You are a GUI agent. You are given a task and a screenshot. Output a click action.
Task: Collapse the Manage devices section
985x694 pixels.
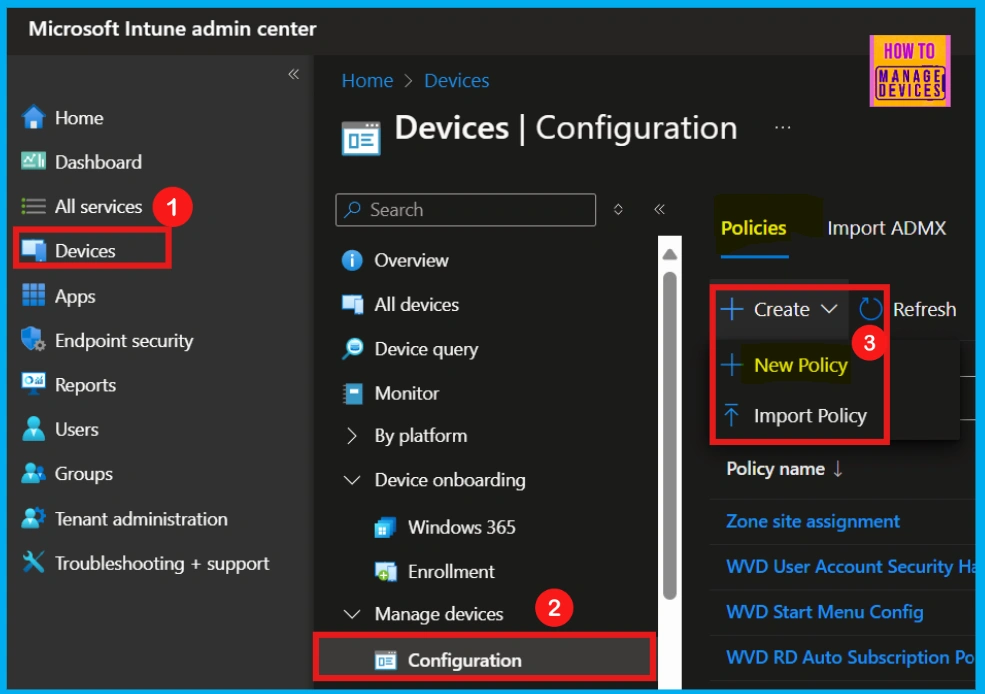pos(352,614)
